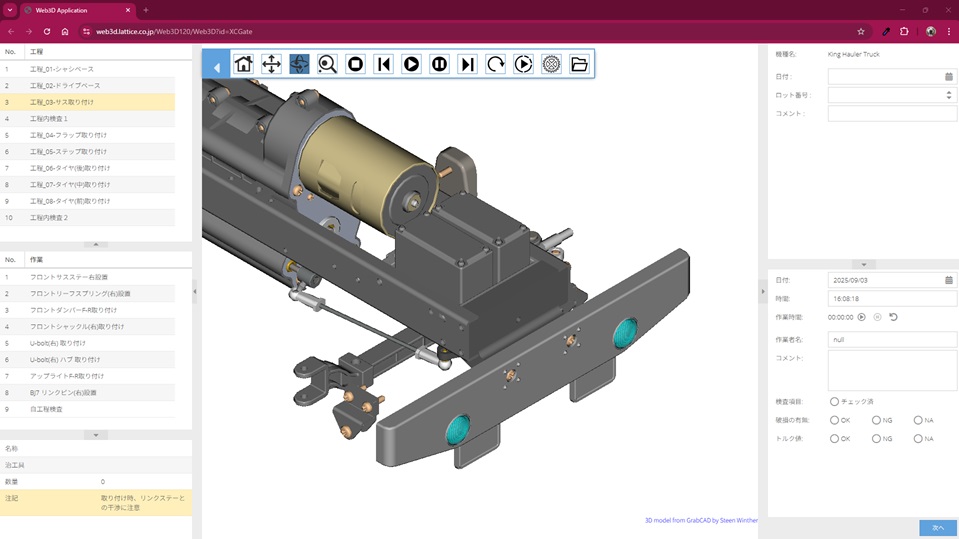959x539 pixels.
Task: Click the 次へ button
Action: tap(937, 527)
